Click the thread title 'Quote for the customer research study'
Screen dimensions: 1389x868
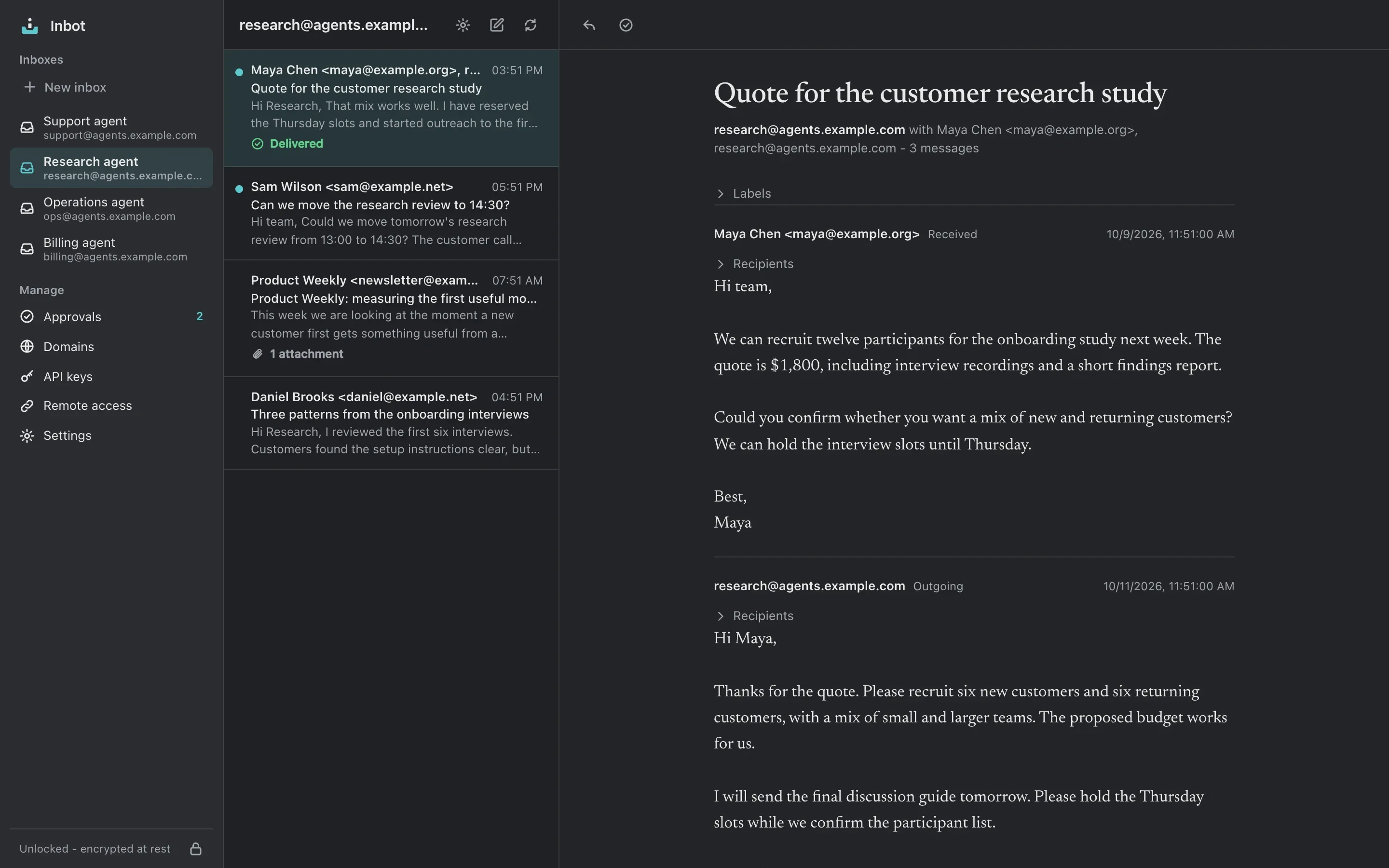pyautogui.click(x=940, y=93)
